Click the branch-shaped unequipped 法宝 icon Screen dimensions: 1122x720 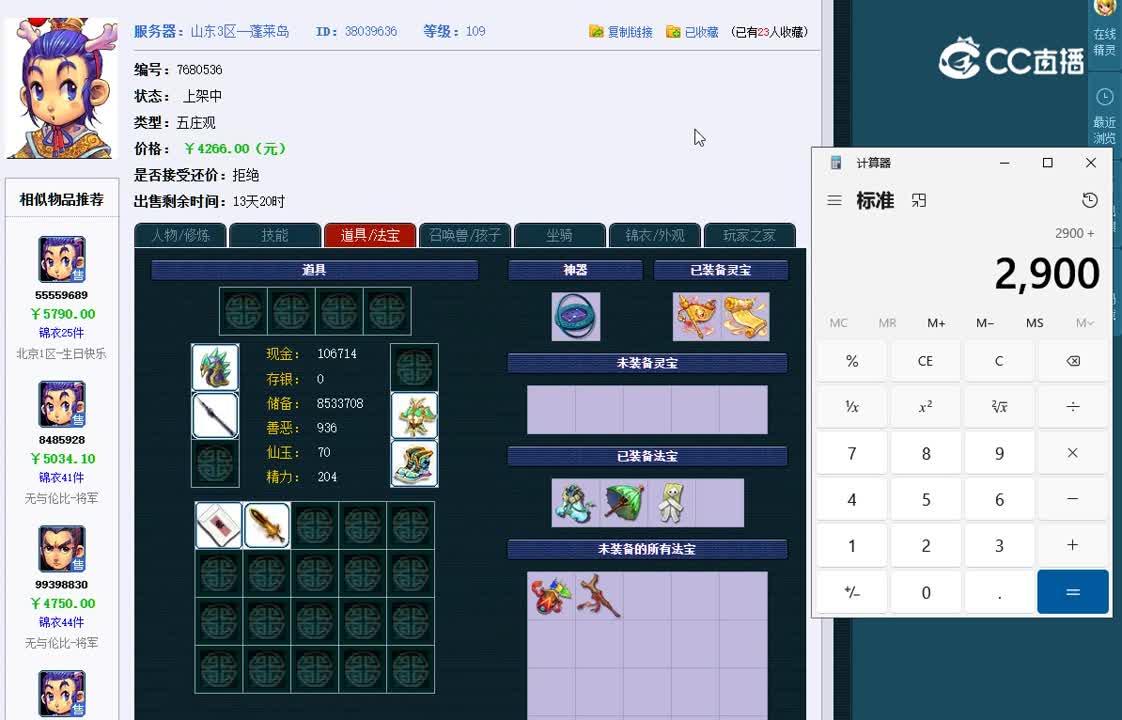click(x=599, y=595)
